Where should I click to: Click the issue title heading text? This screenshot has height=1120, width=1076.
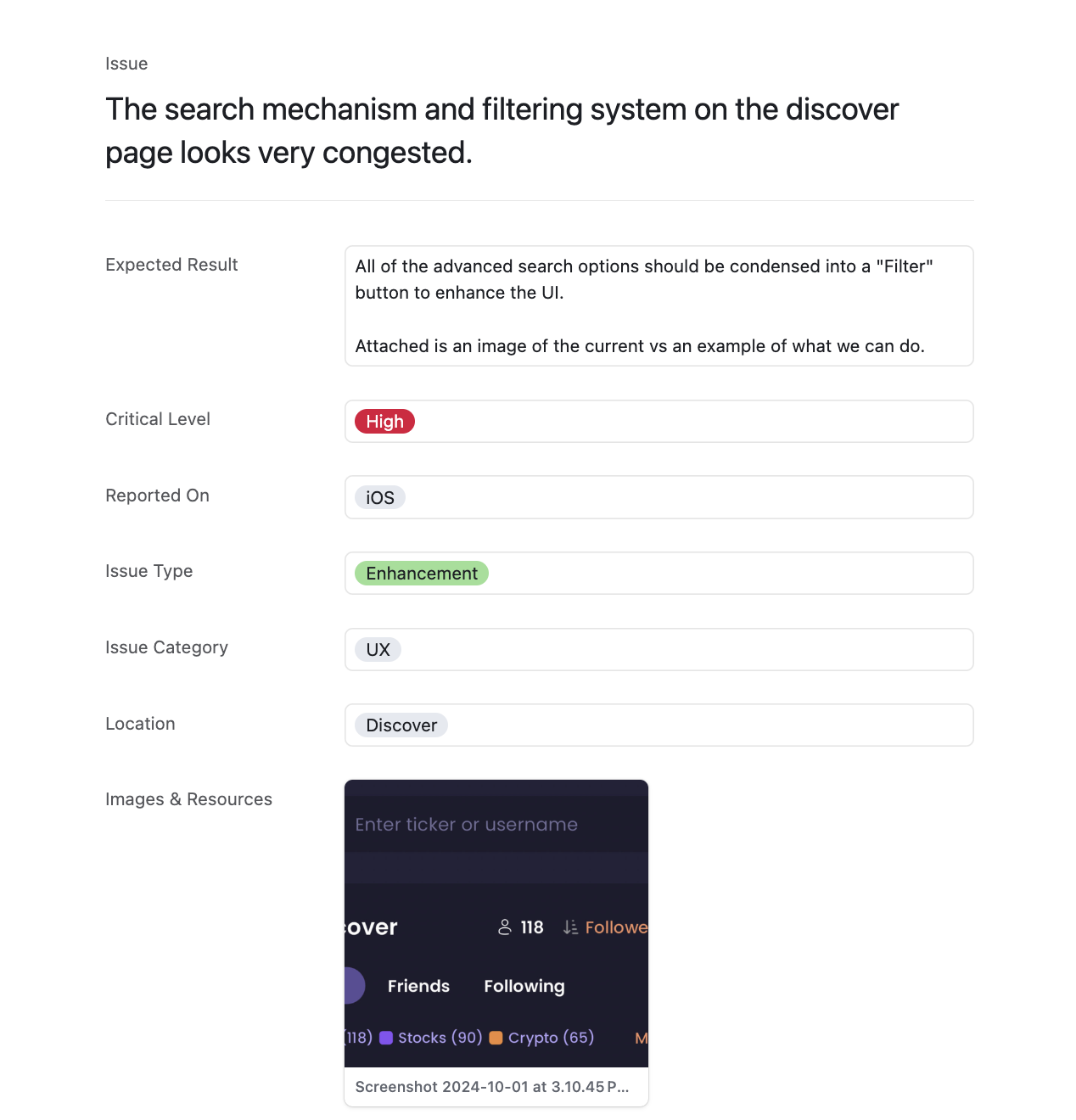(502, 131)
